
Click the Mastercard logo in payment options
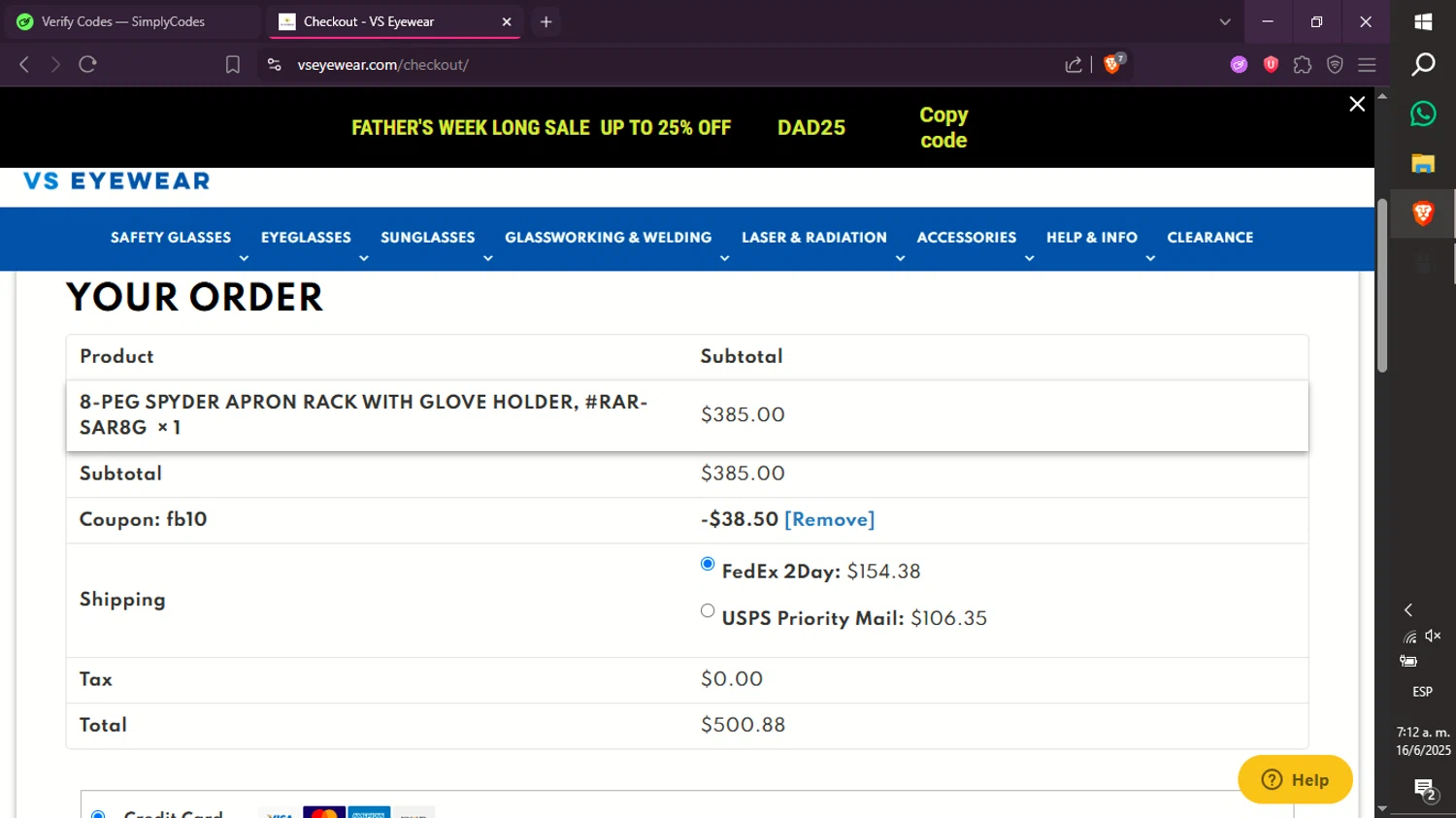(x=324, y=812)
